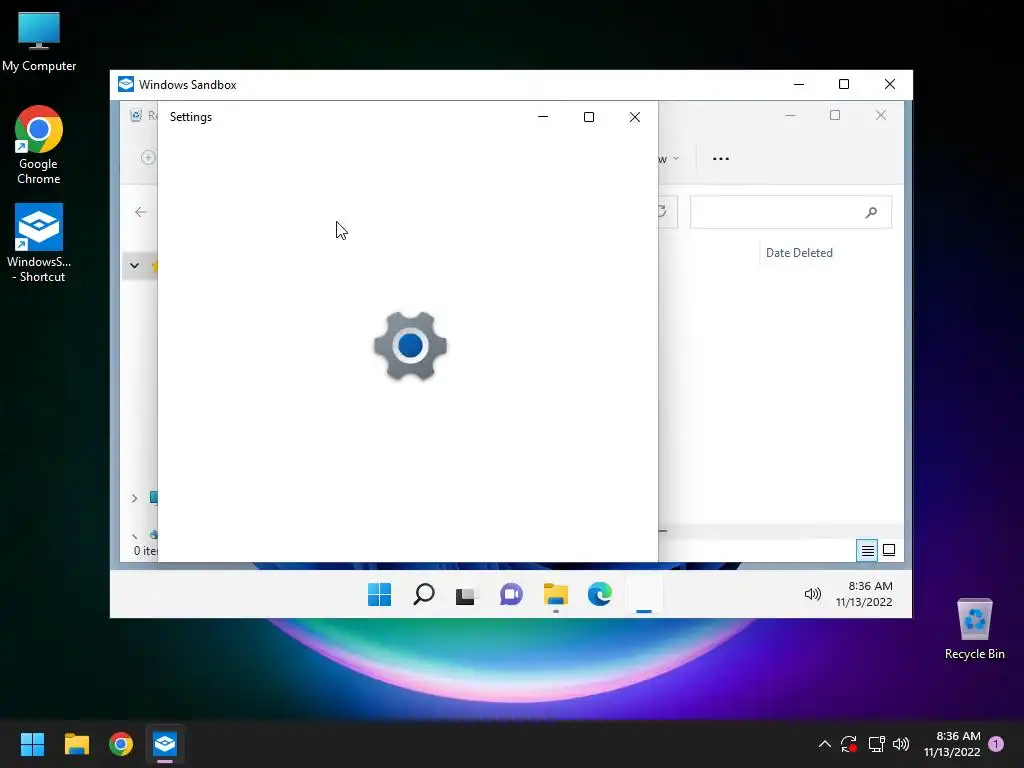
Task: Open Chrome from the host taskbar
Action: [121, 744]
